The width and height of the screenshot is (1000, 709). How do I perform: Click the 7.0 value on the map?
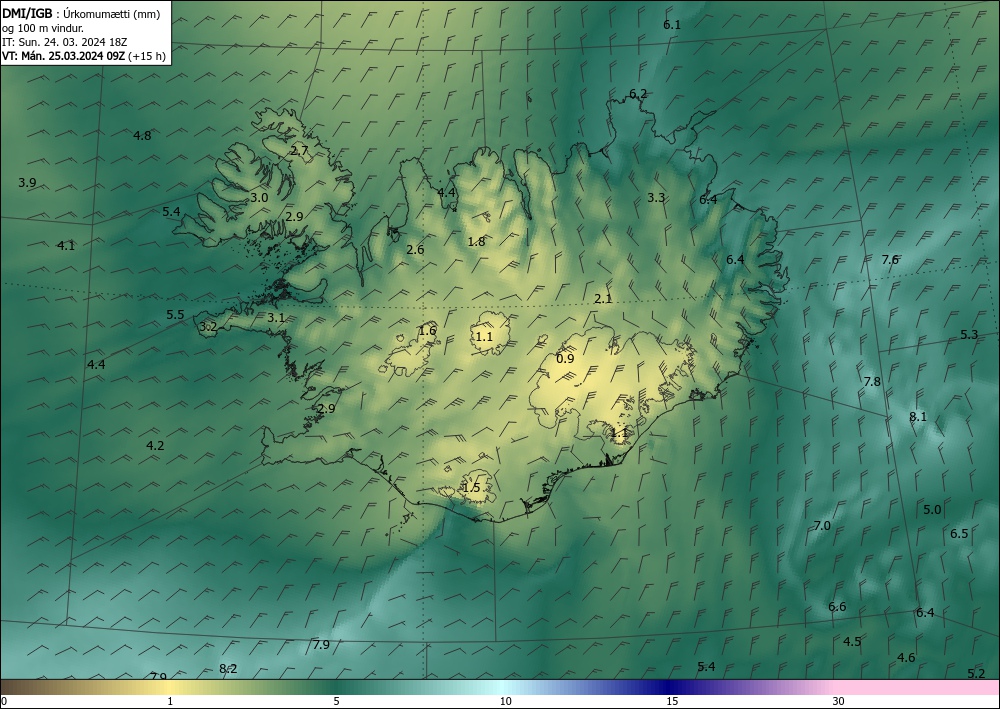(822, 525)
